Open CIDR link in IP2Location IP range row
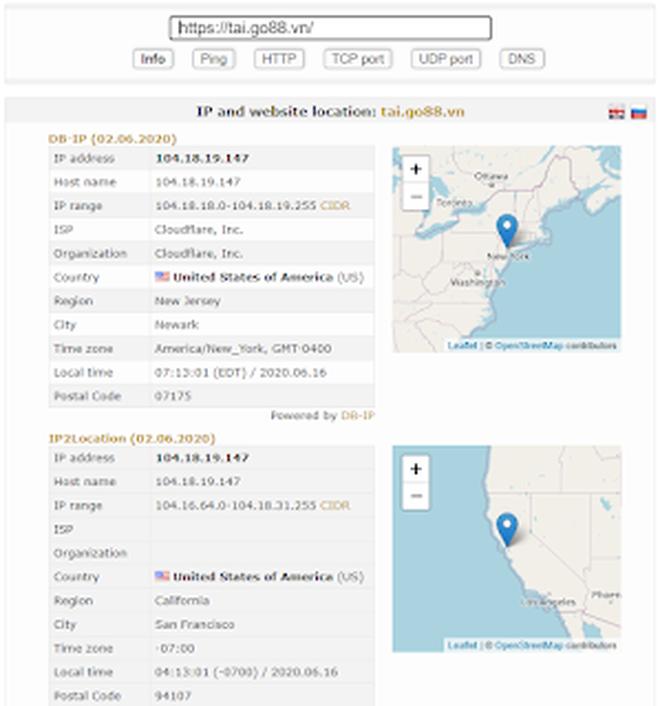The width and height of the screenshot is (660, 706). pos(335,506)
